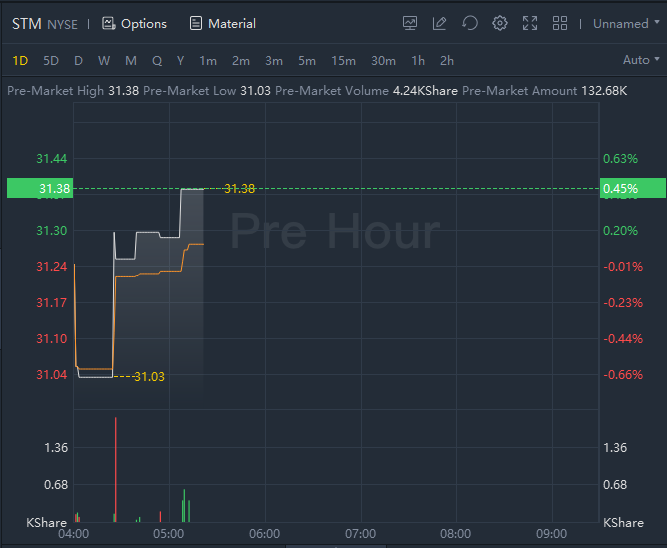This screenshot has width=667, height=548.
Task: Click the 09:00 time axis label
Action: point(552,534)
